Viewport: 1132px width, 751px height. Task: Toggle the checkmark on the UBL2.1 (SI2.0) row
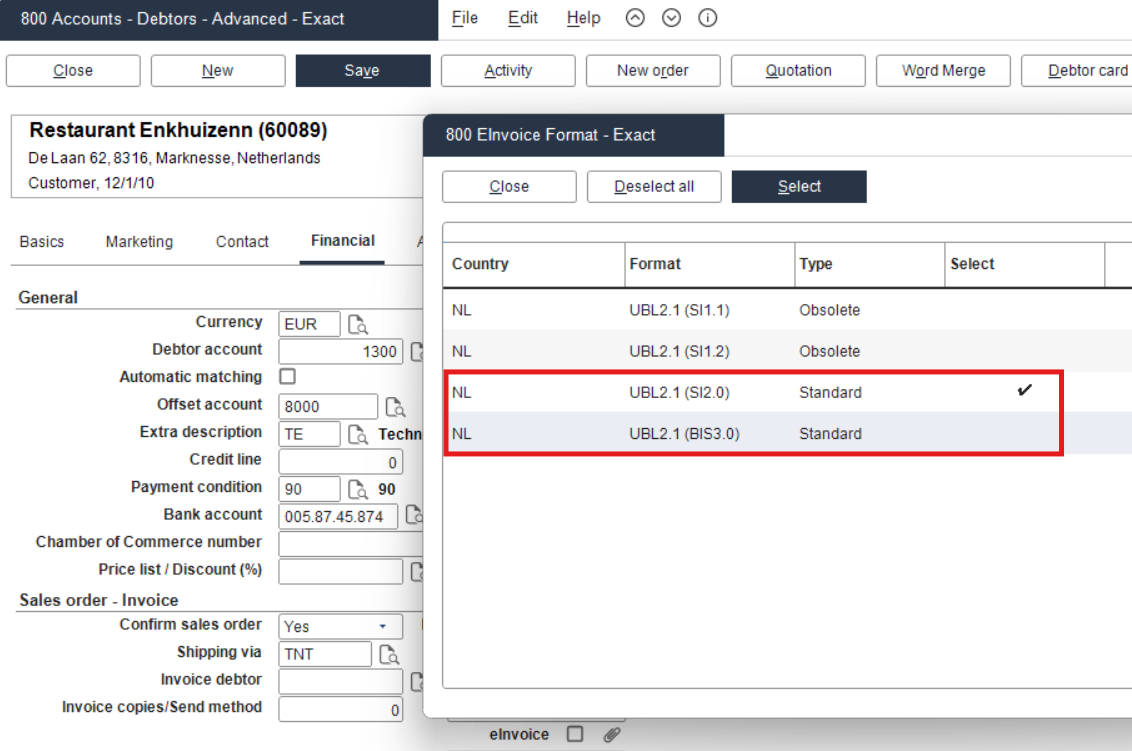tap(1024, 392)
